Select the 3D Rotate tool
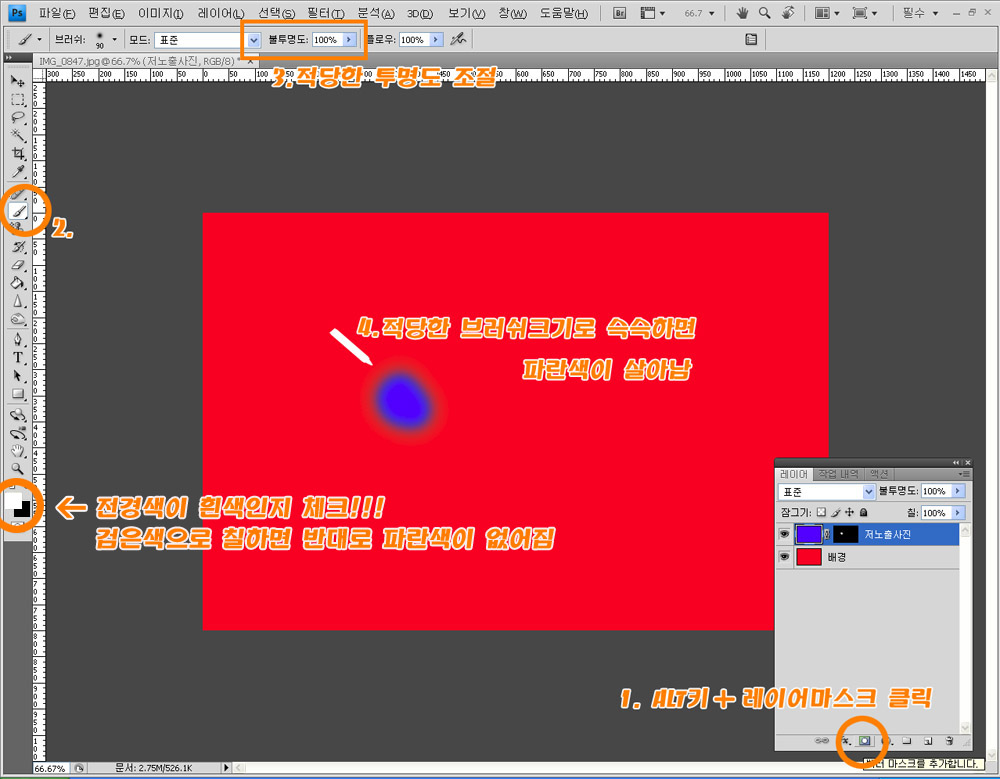 pyautogui.click(x=18, y=415)
